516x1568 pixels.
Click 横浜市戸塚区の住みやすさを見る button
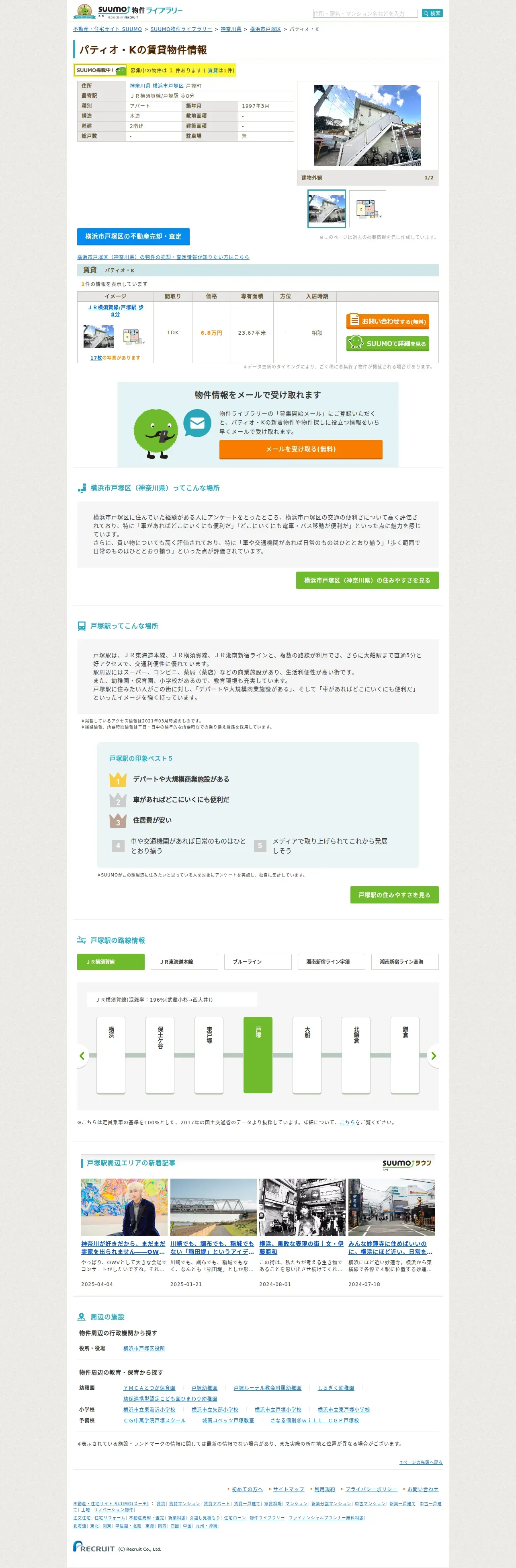coord(367,580)
